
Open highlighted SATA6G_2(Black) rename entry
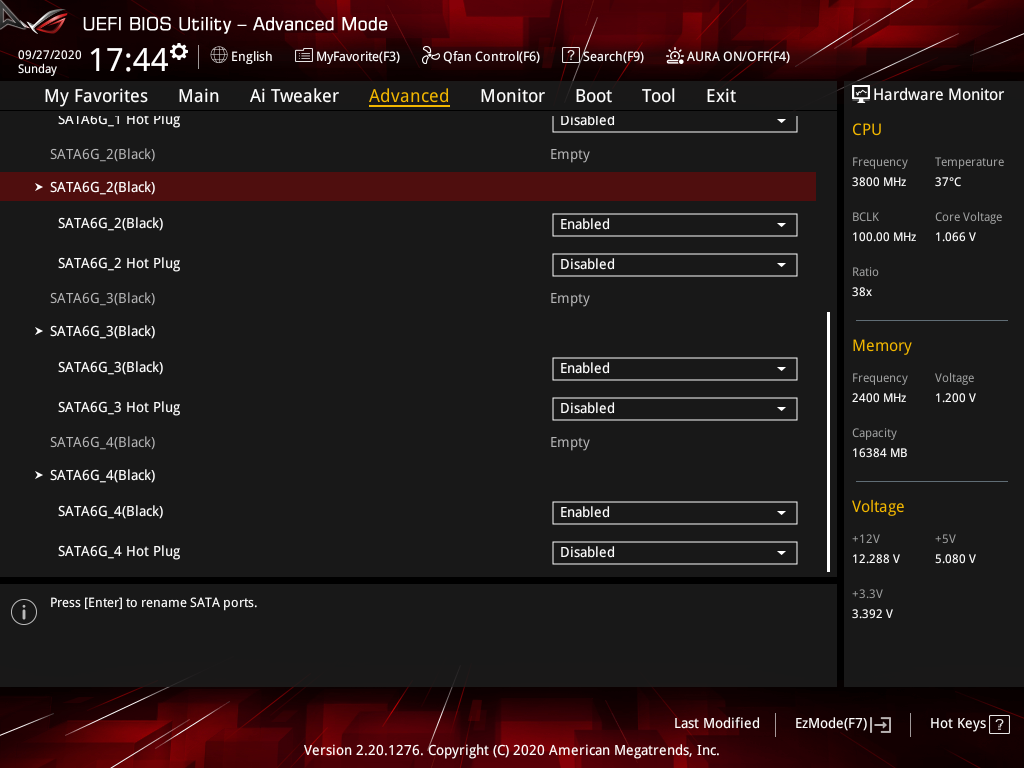point(408,187)
